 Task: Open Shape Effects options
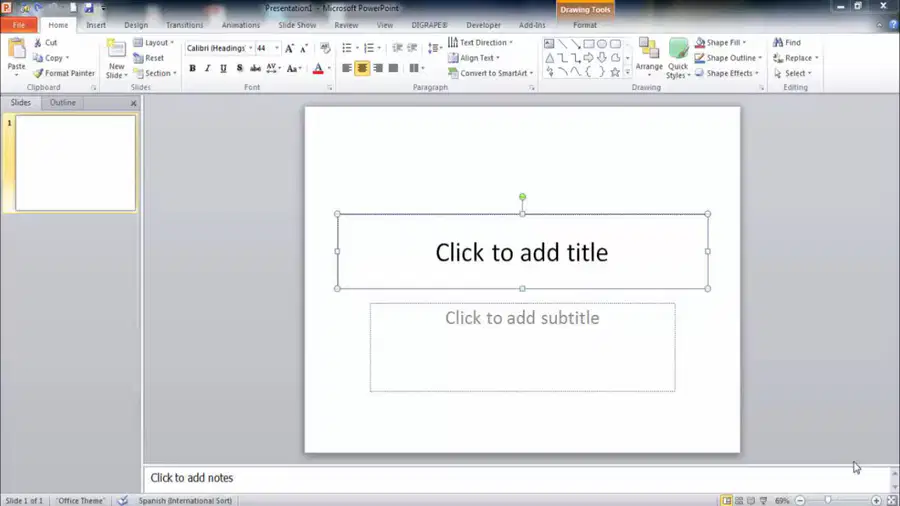coord(727,73)
